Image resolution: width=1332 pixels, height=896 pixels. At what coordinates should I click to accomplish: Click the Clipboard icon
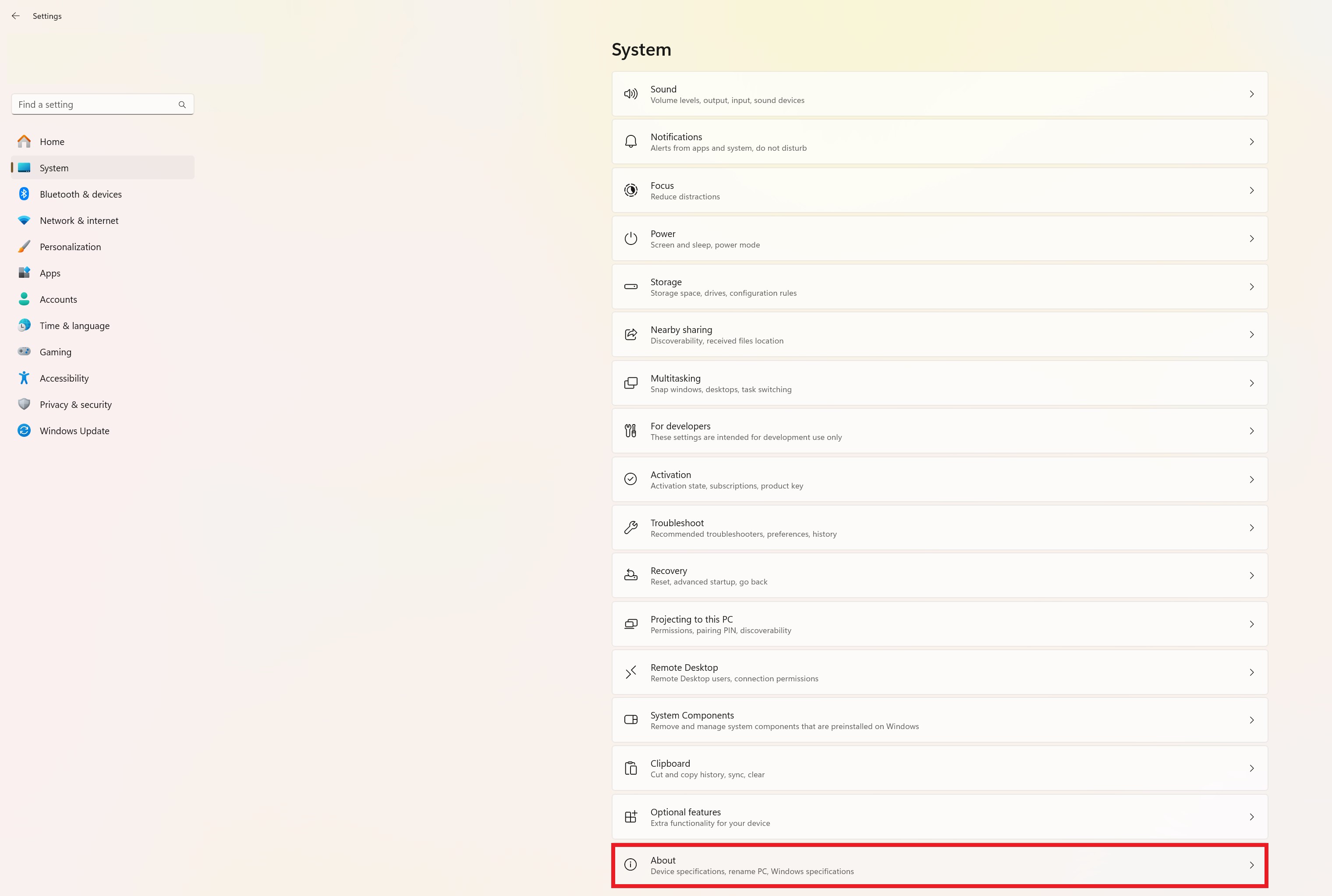630,769
